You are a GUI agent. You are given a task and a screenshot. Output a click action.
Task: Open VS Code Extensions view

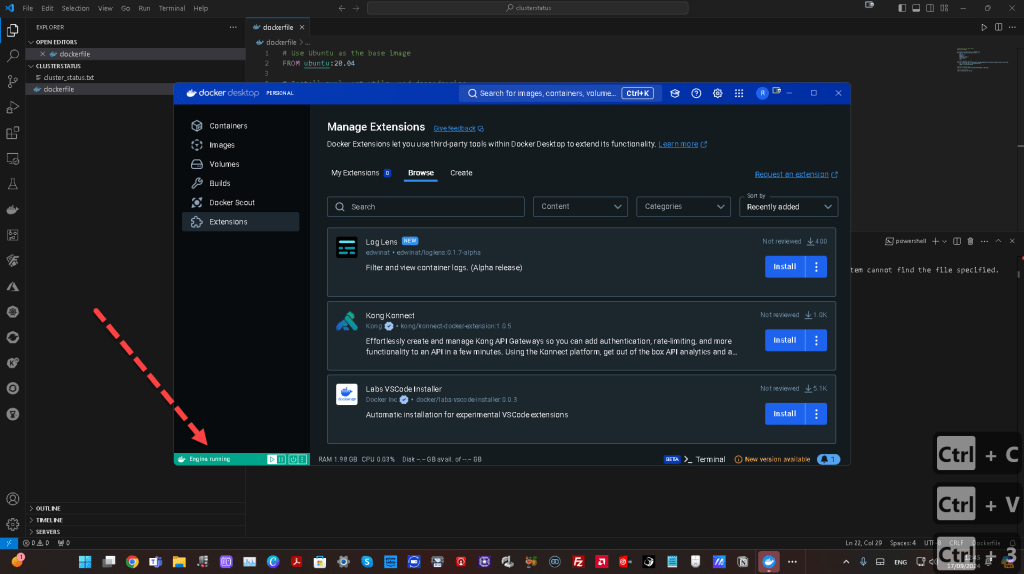click(12, 133)
